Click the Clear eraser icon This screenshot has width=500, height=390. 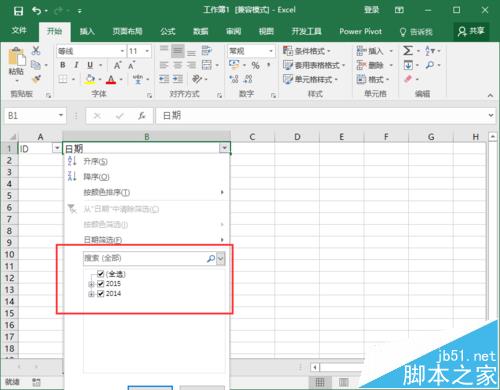pos(408,79)
